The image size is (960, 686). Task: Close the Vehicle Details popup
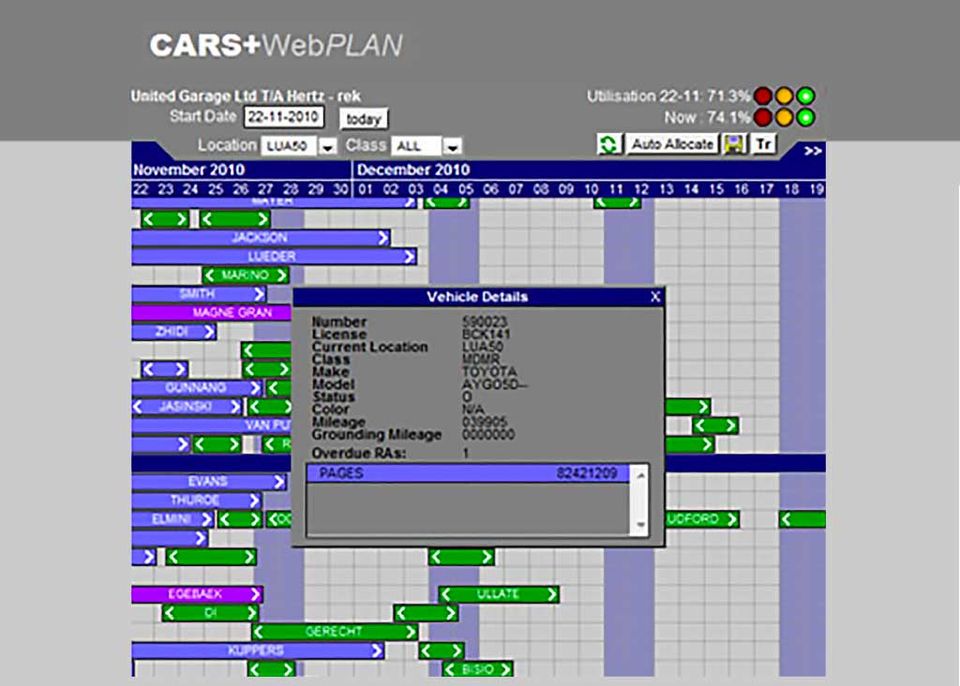(655, 297)
